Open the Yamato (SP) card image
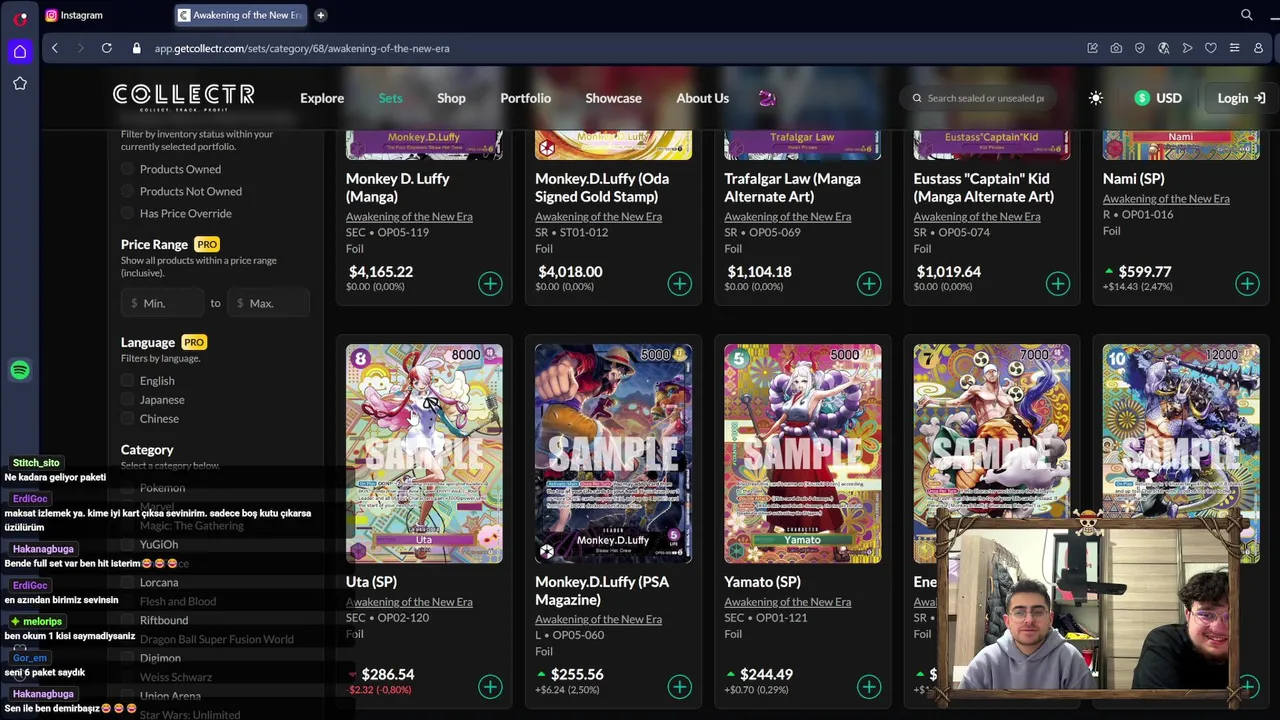 point(802,453)
